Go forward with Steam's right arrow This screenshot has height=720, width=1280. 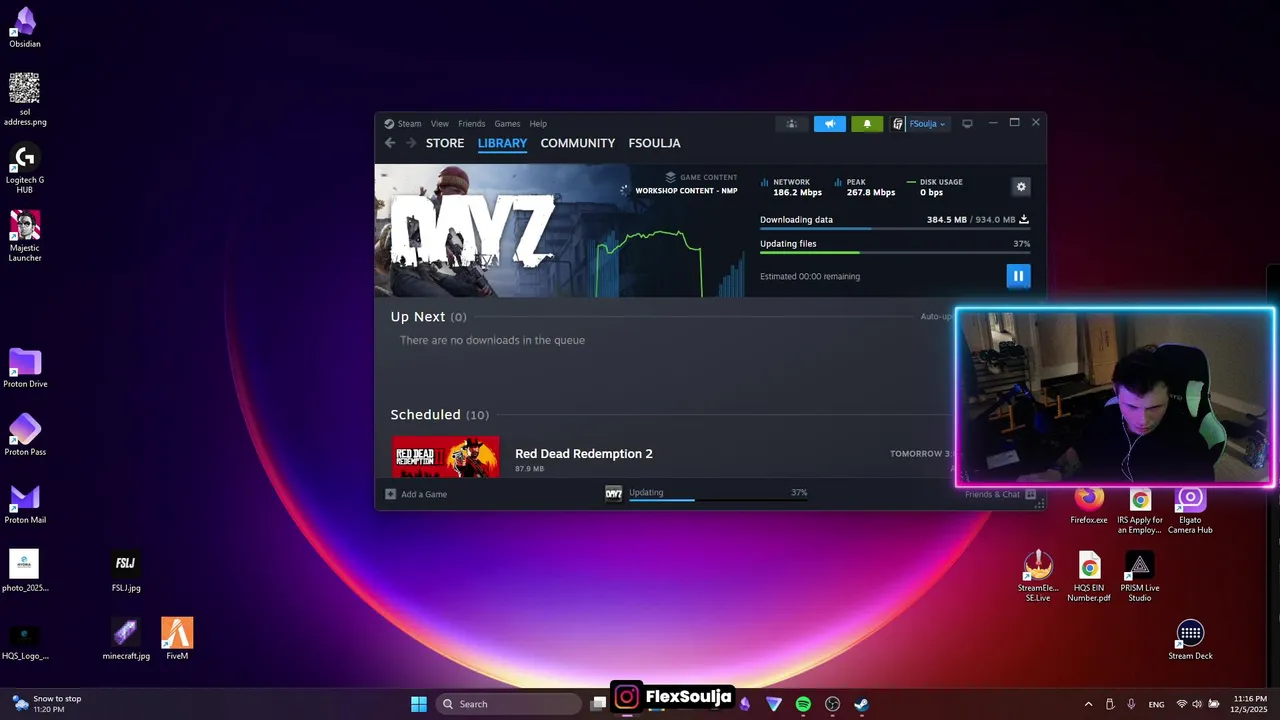[x=411, y=143]
